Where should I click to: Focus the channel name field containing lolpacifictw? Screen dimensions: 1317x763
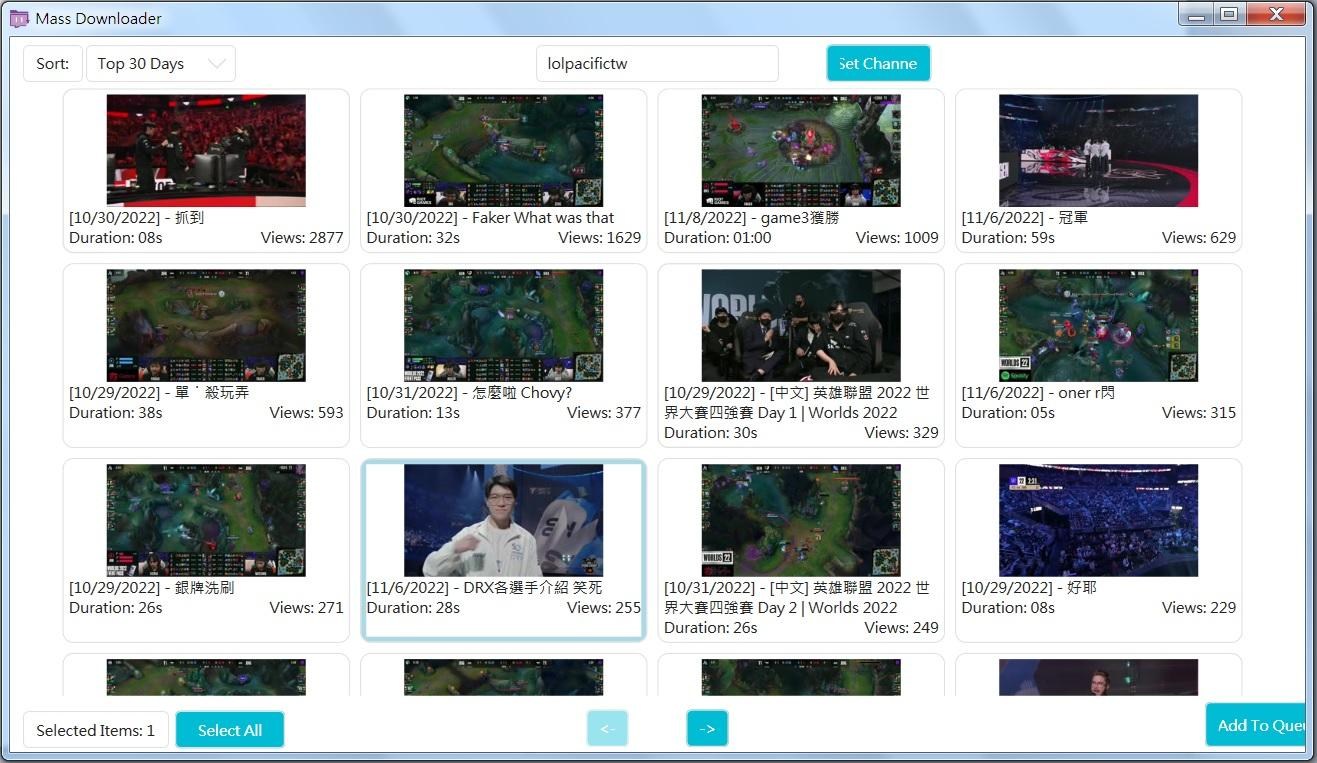pyautogui.click(x=657, y=63)
